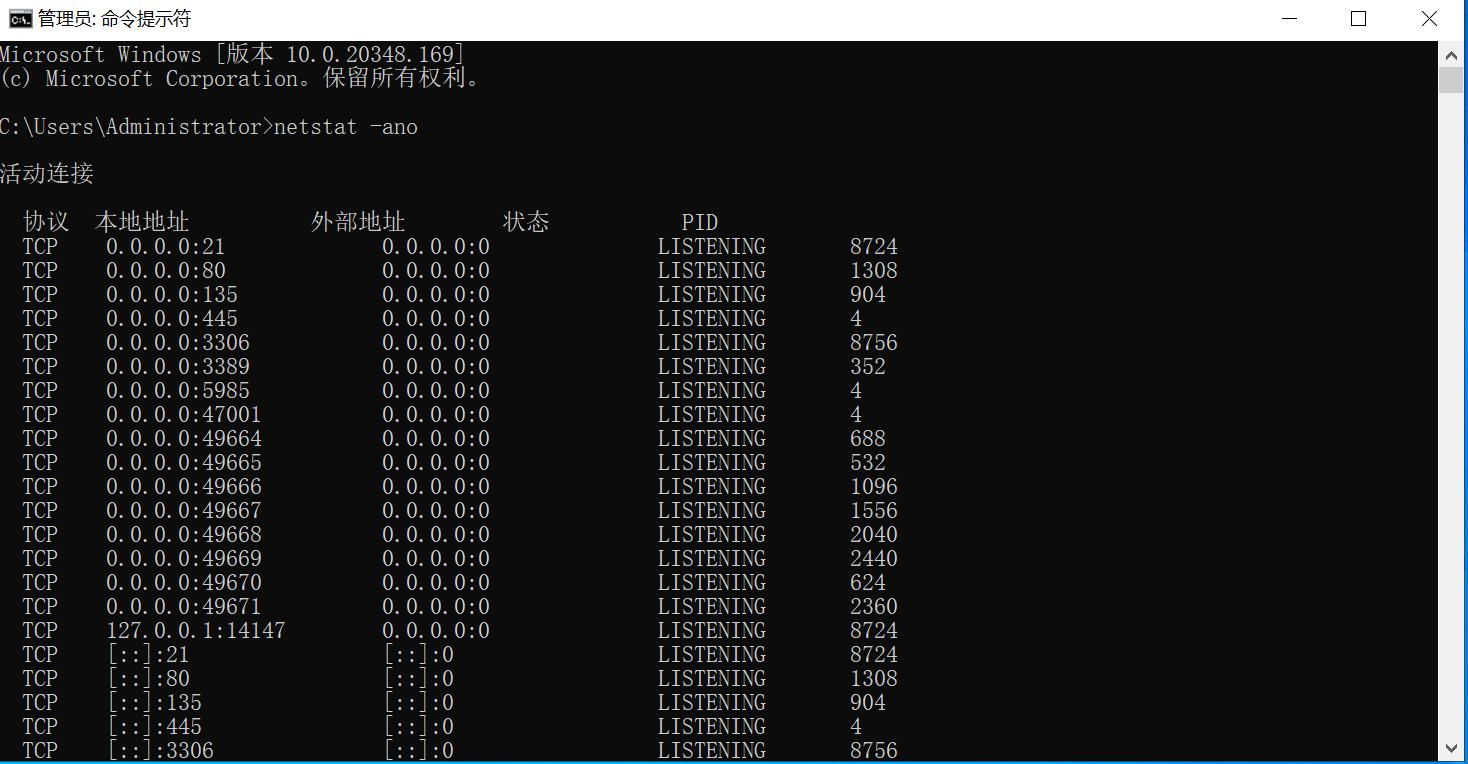The image size is (1468, 764).
Task: Click the vertical scrollbar thumb
Action: [x=1451, y=80]
